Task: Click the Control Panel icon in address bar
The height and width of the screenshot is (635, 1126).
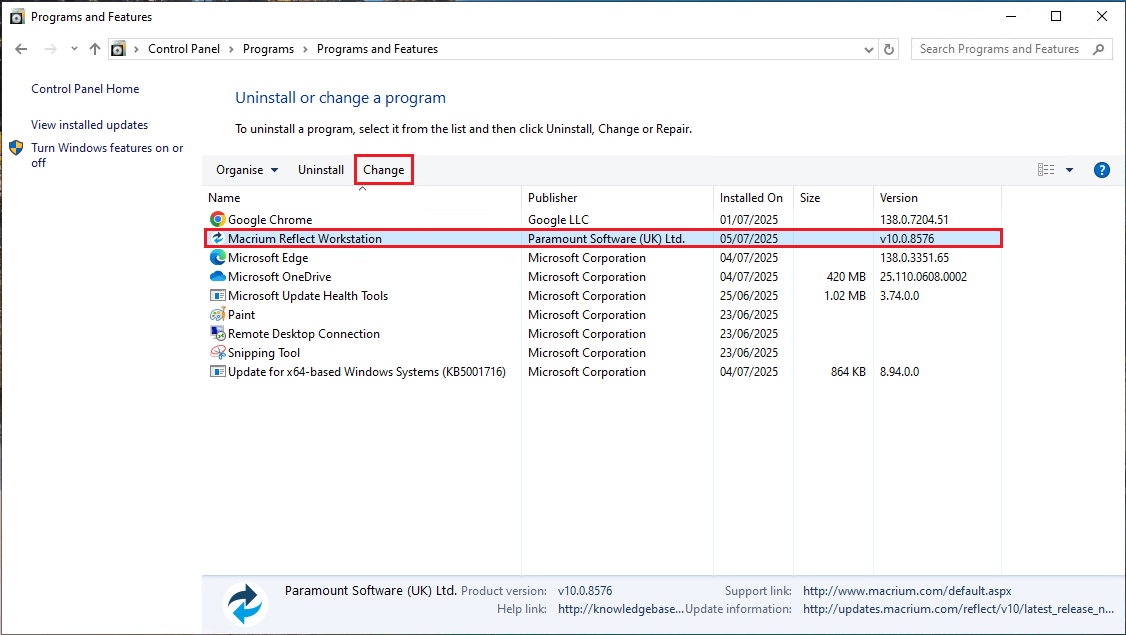Action: coord(118,49)
